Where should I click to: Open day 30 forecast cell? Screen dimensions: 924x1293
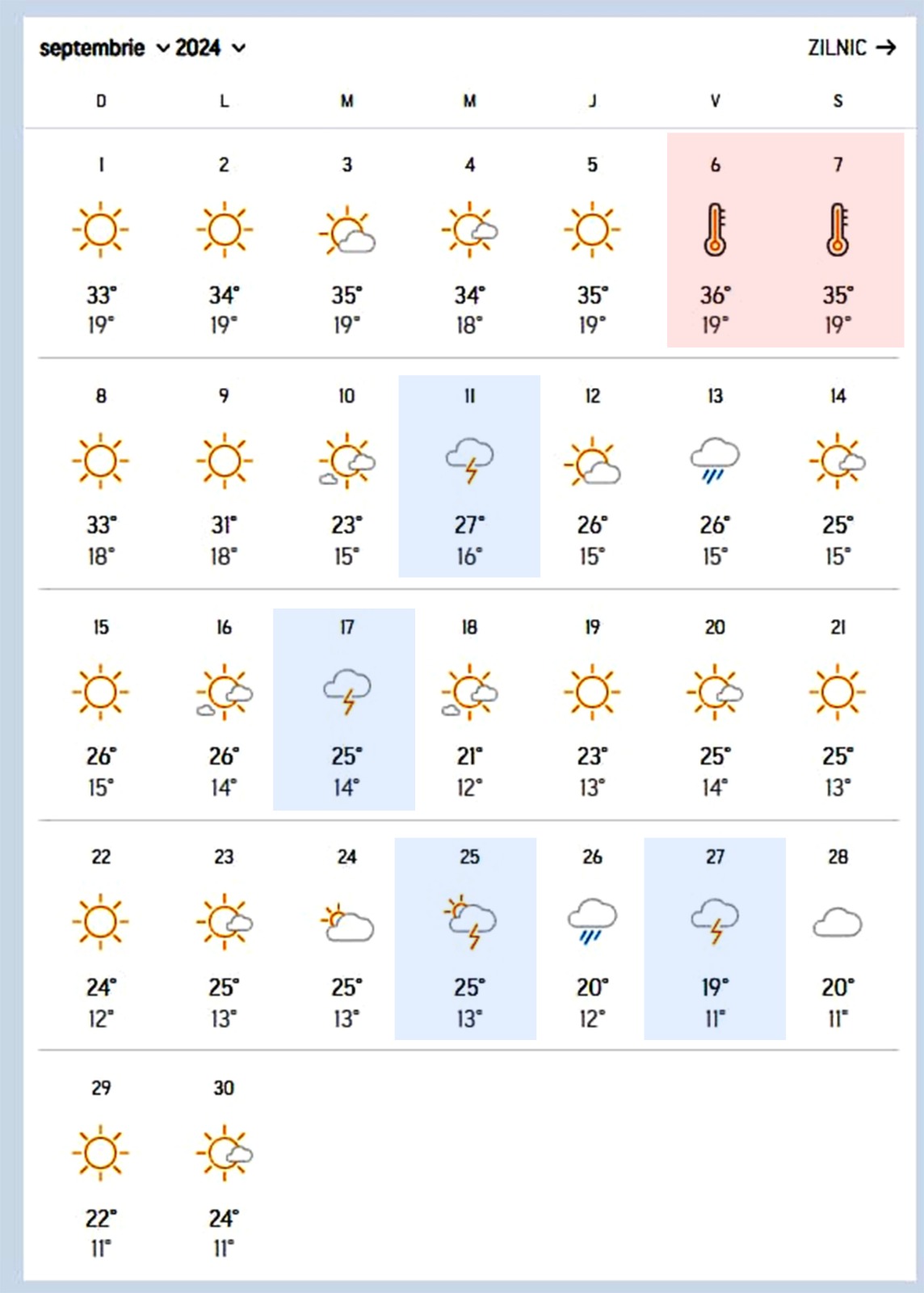coord(224,1168)
